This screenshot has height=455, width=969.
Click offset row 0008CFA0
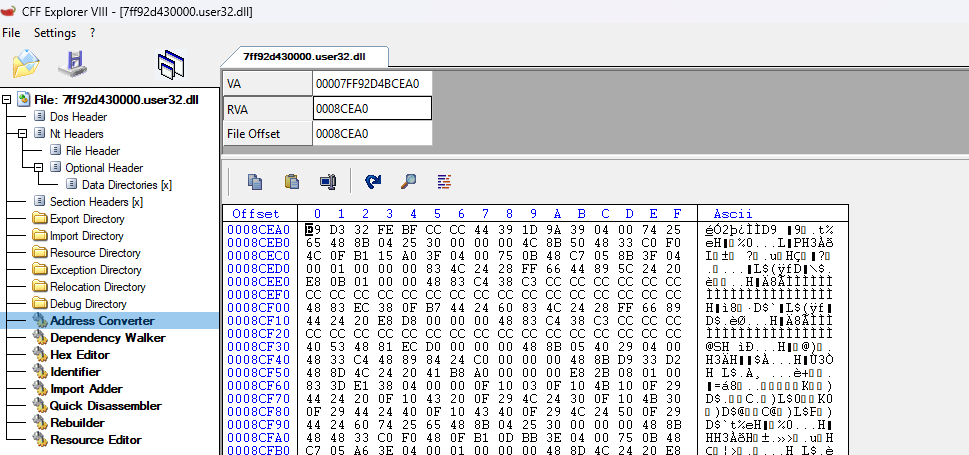point(259,437)
